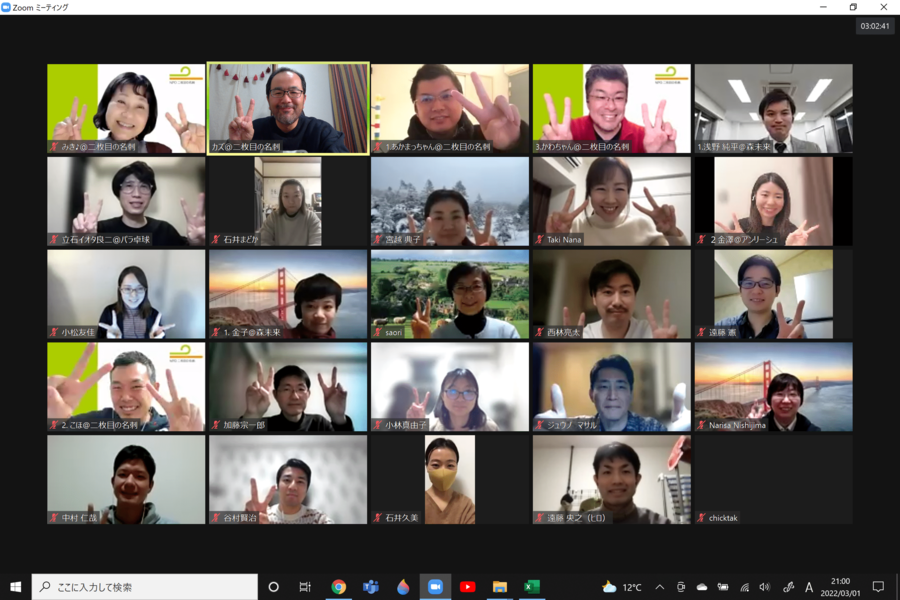Click the 03:02:41 meeting timer

point(874,27)
